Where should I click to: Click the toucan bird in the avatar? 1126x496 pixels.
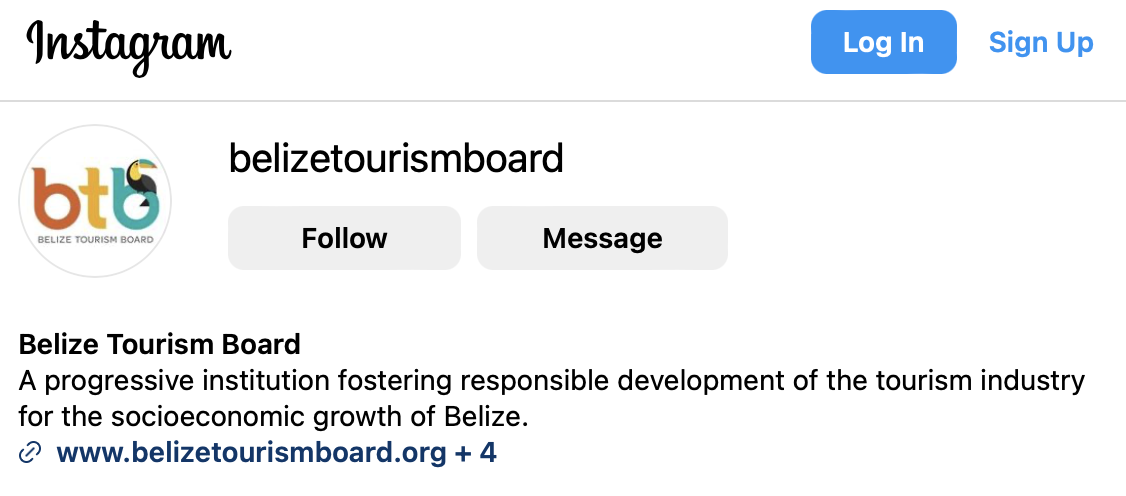click(x=143, y=181)
